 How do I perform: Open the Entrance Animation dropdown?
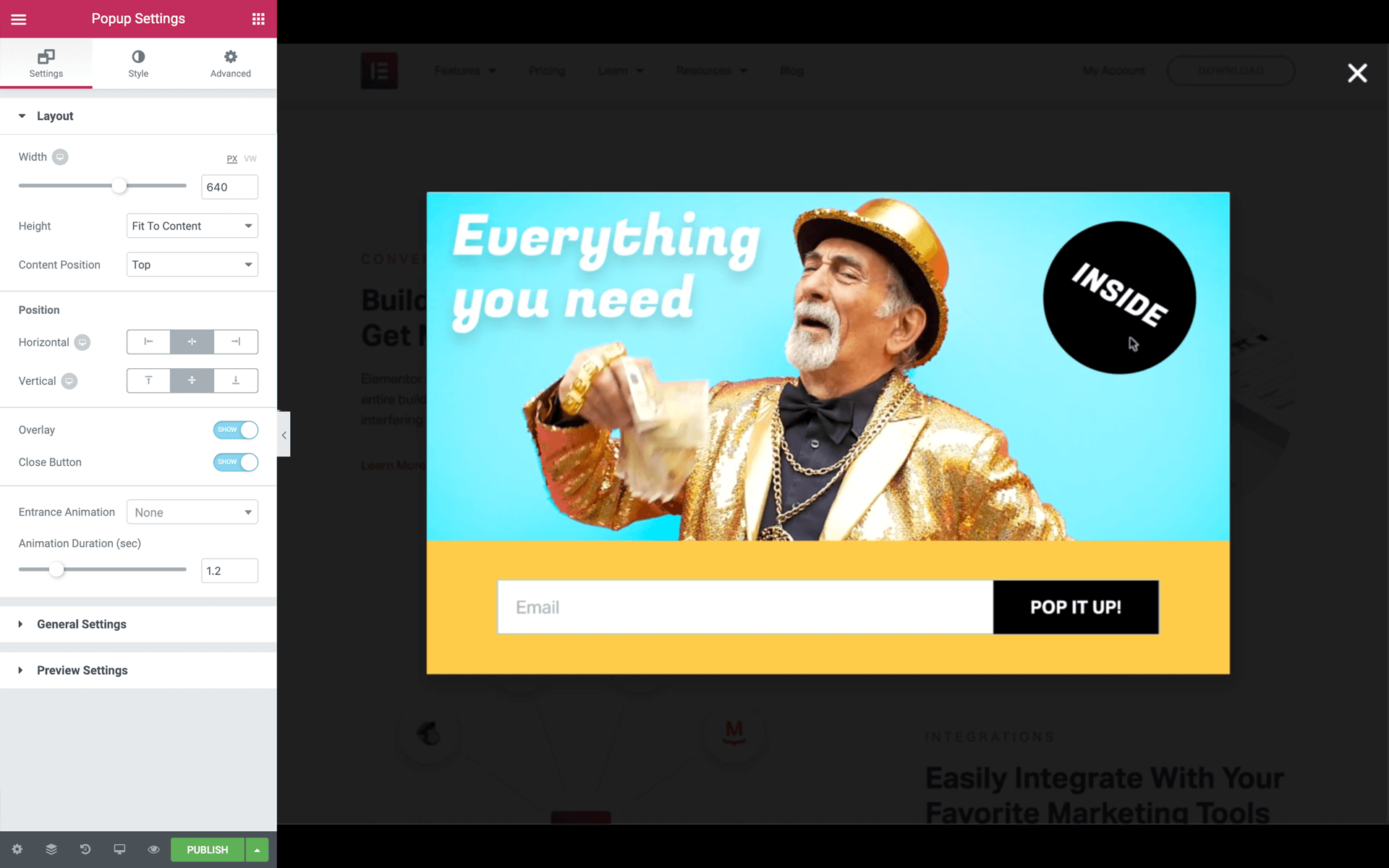(192, 511)
